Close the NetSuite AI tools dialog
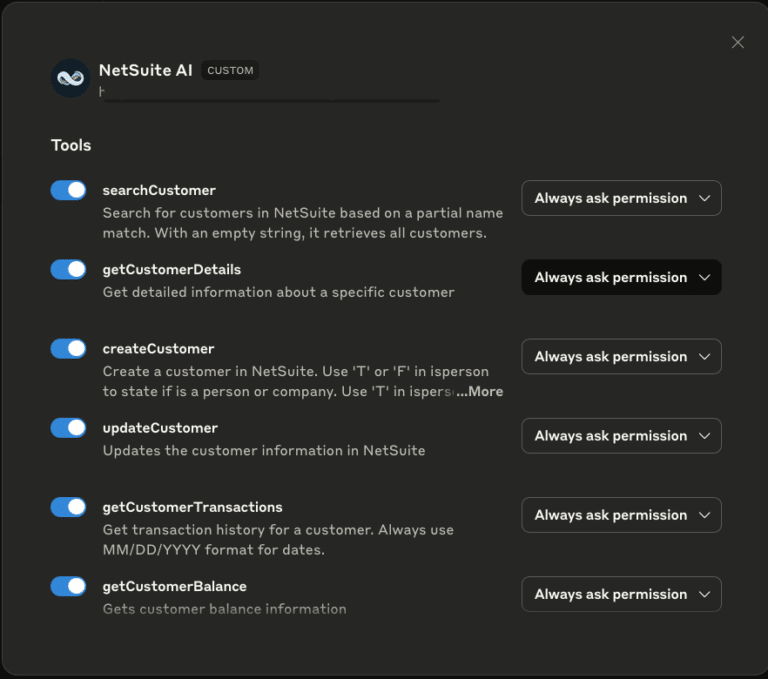Viewport: 768px width, 679px height. pyautogui.click(x=738, y=43)
